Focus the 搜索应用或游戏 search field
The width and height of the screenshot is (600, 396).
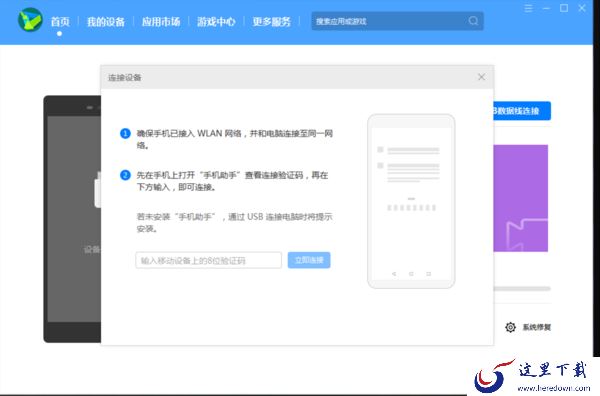397,21
